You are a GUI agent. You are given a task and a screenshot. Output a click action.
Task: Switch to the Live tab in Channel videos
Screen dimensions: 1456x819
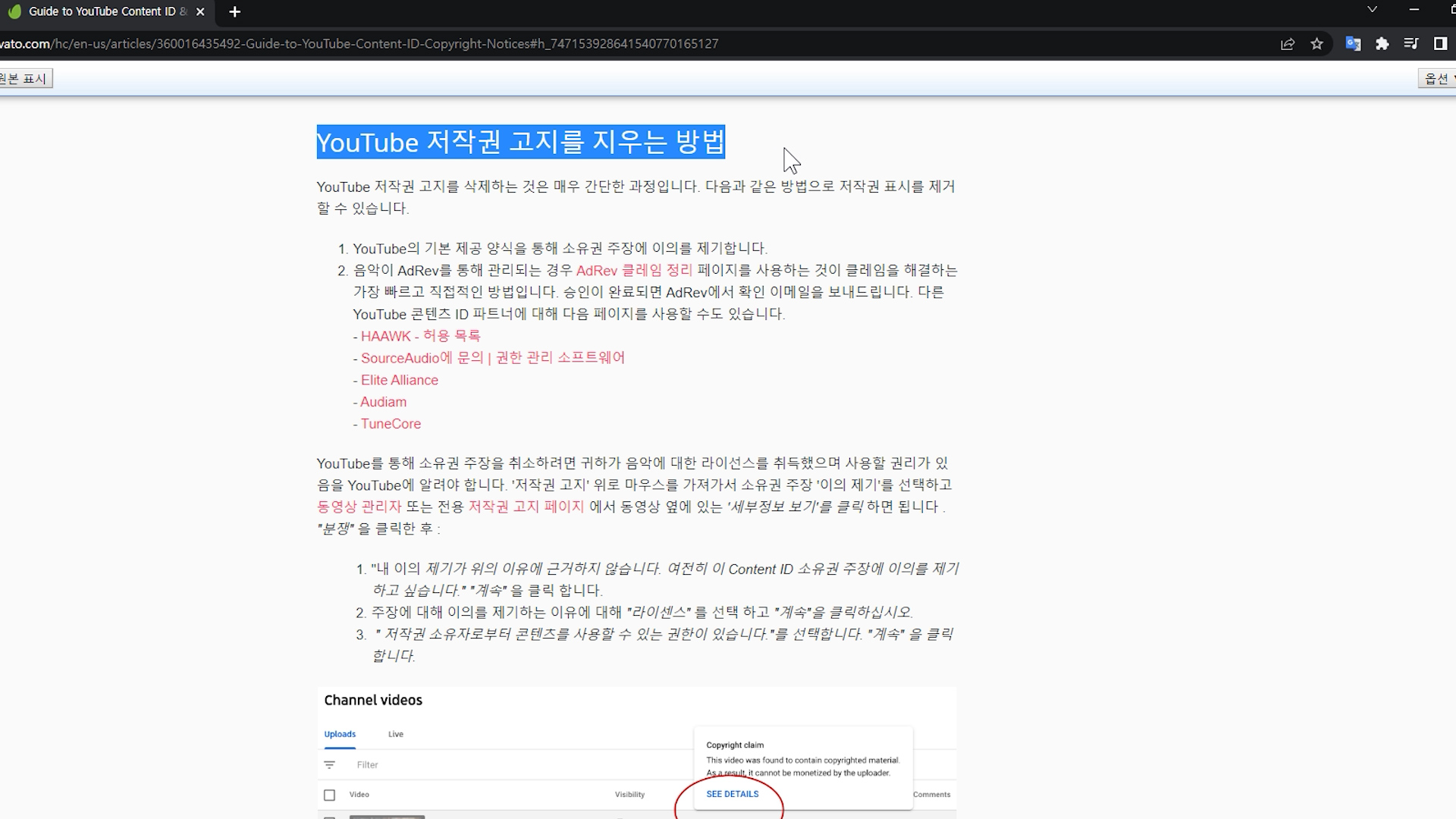click(396, 734)
